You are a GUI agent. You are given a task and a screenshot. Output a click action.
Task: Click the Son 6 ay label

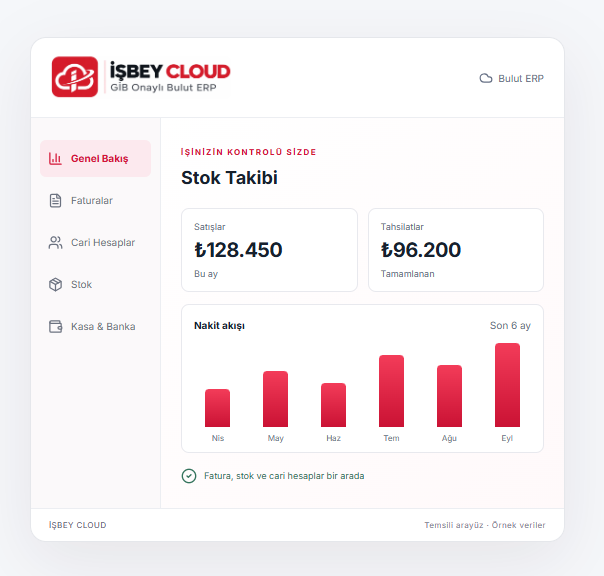click(510, 326)
